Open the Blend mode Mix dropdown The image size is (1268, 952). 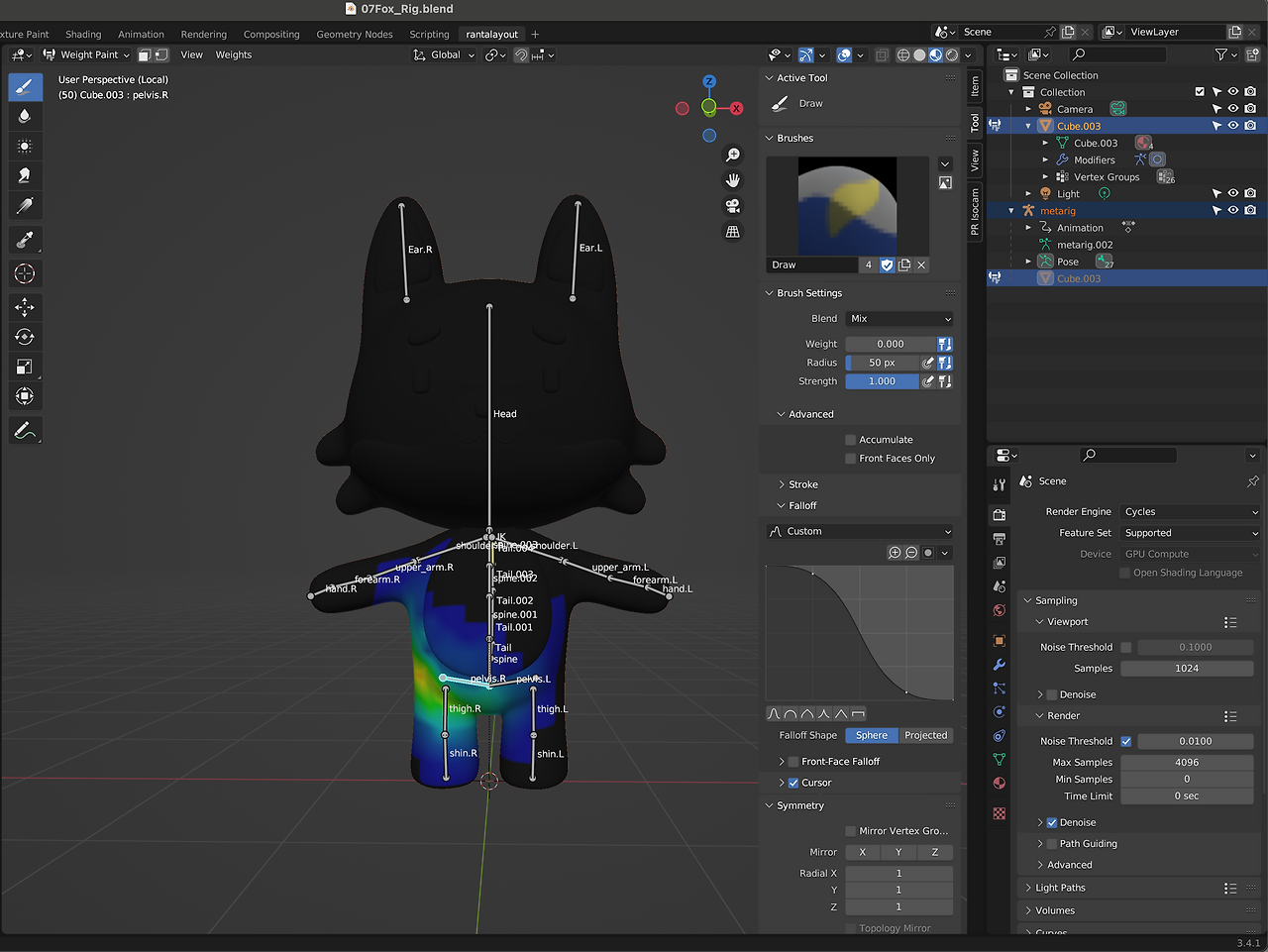point(899,319)
